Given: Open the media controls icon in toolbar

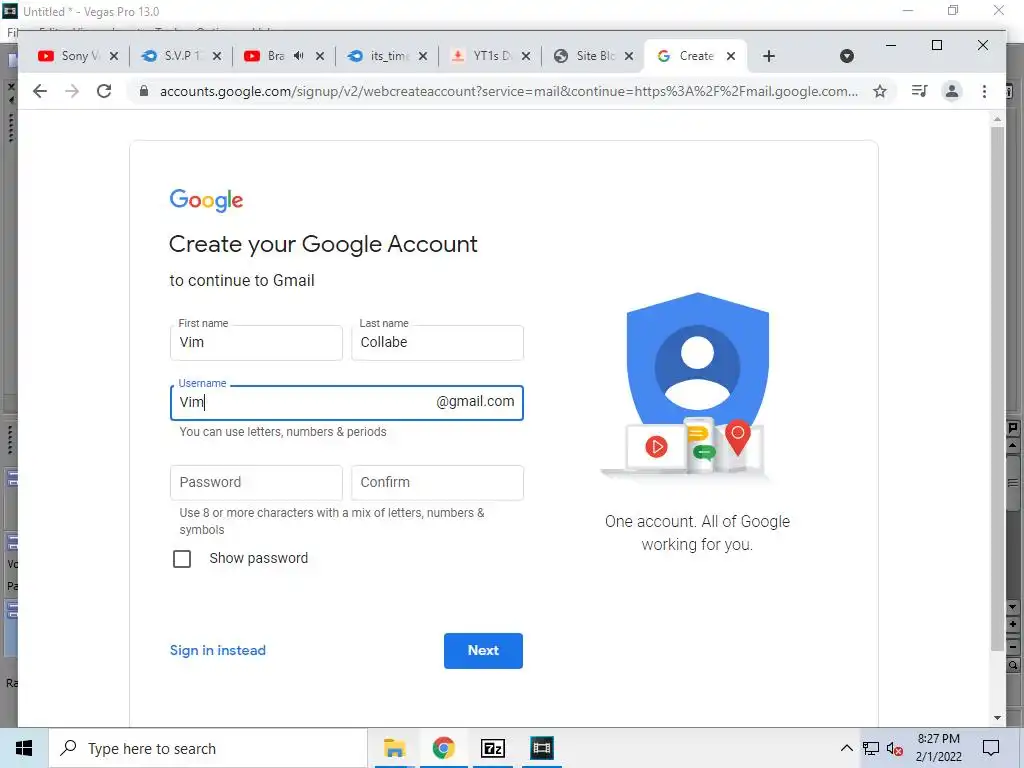Looking at the screenshot, I should point(920,91).
